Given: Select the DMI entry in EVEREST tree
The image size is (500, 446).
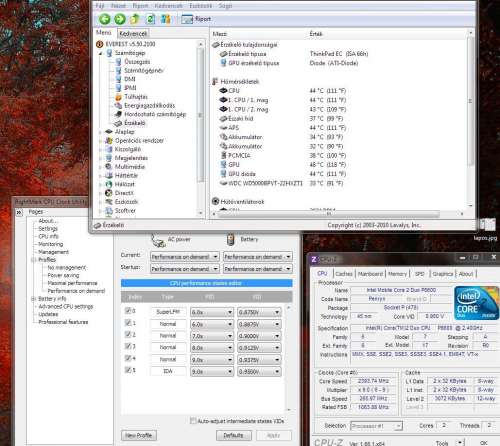Looking at the screenshot, I should [x=130, y=79].
